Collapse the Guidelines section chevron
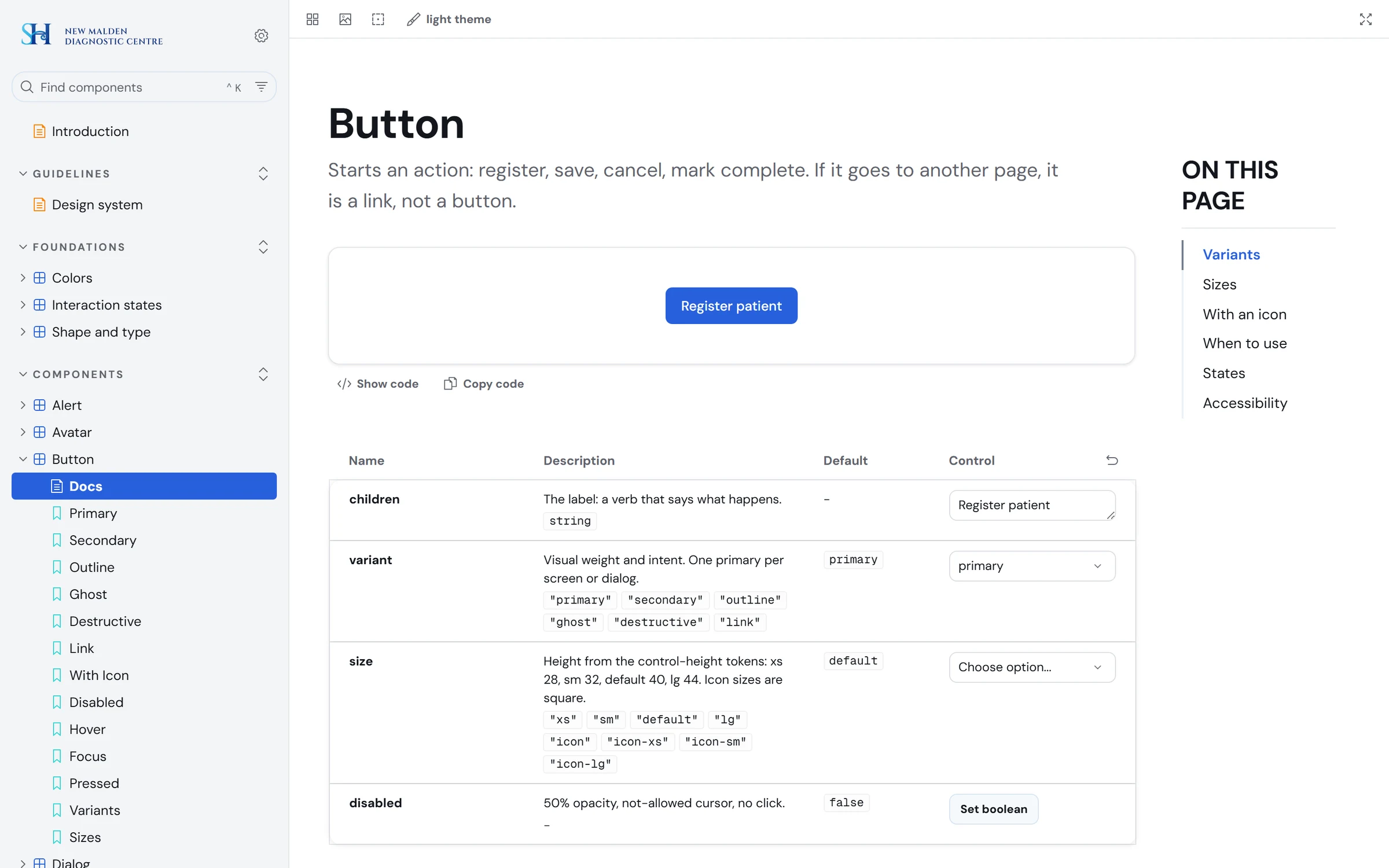The width and height of the screenshot is (1389, 868). point(23,174)
